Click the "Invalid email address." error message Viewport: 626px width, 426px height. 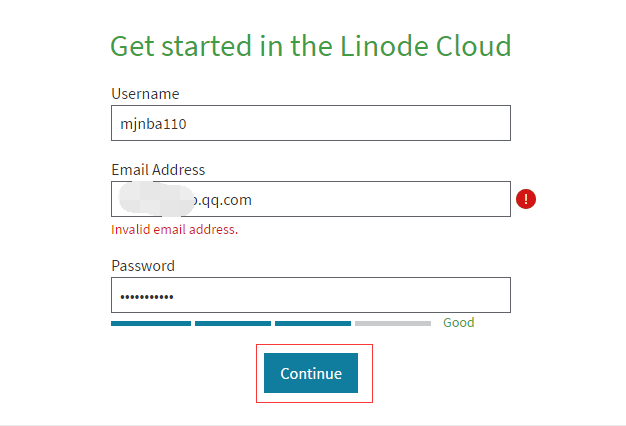point(174,229)
